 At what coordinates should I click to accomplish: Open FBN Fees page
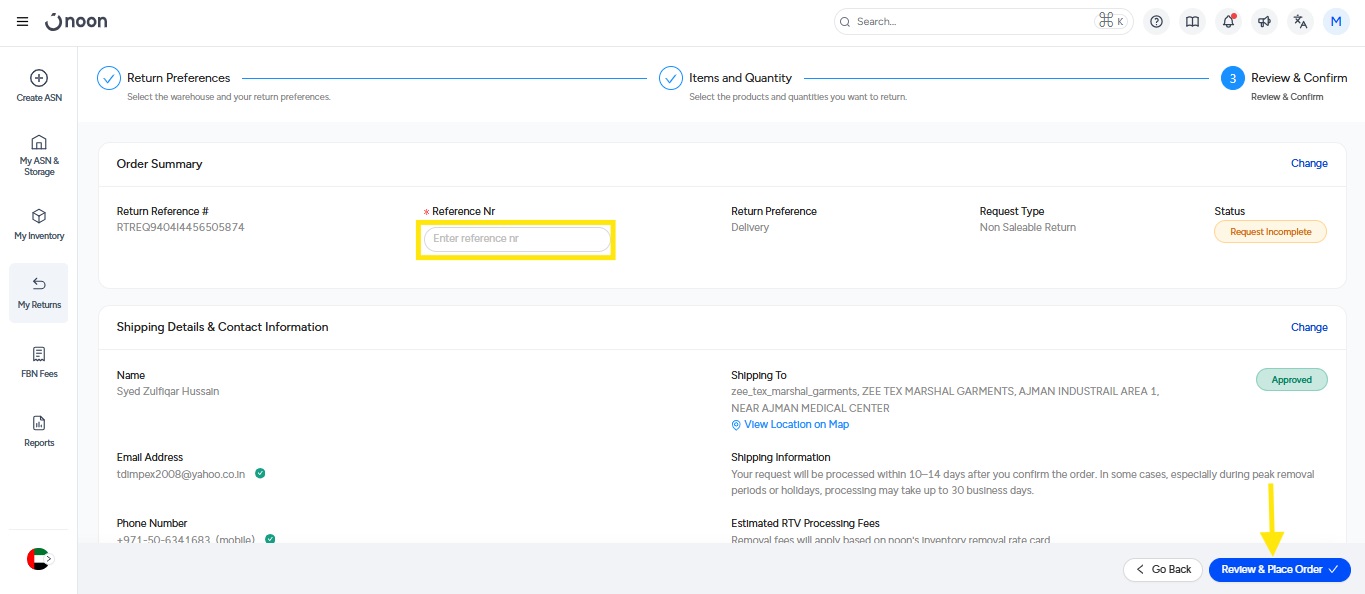click(x=38, y=362)
